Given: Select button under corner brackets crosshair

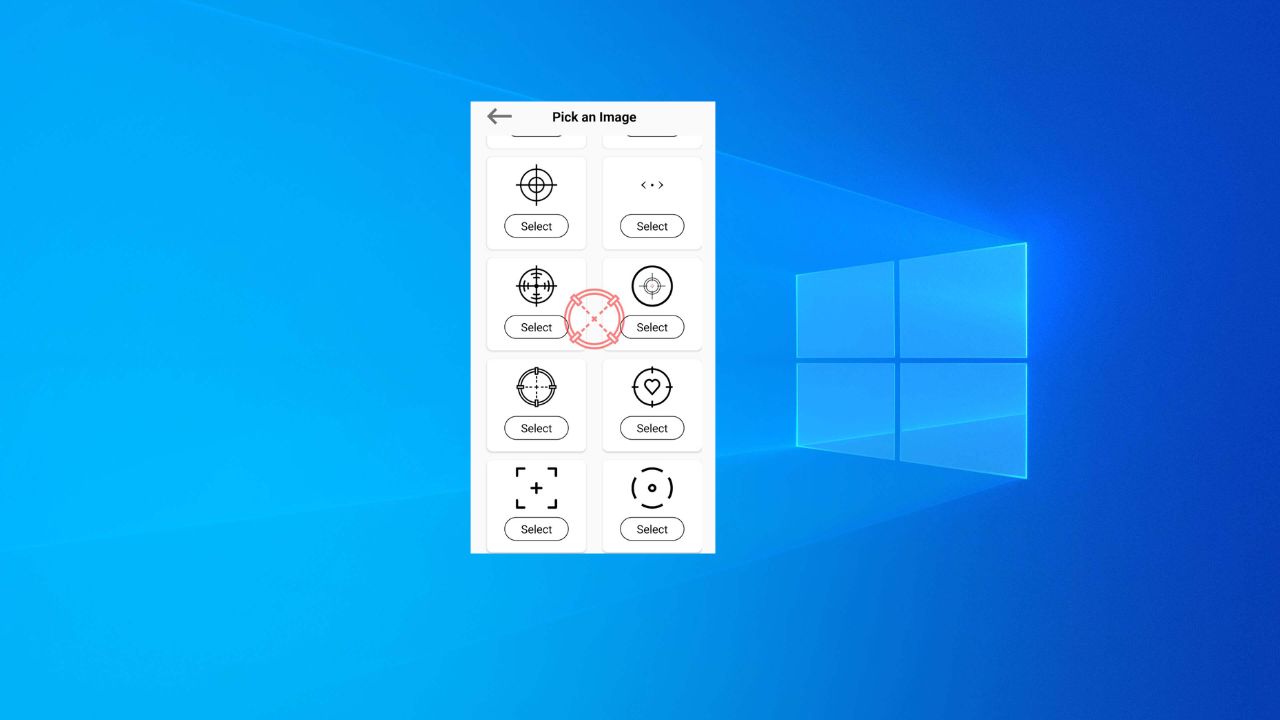Looking at the screenshot, I should [536, 529].
